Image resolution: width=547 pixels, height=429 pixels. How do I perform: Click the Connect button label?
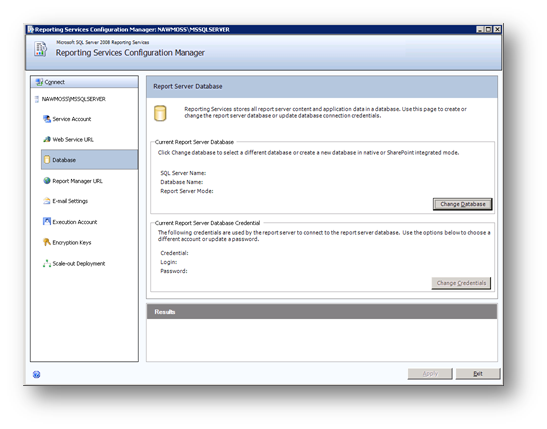[54, 82]
